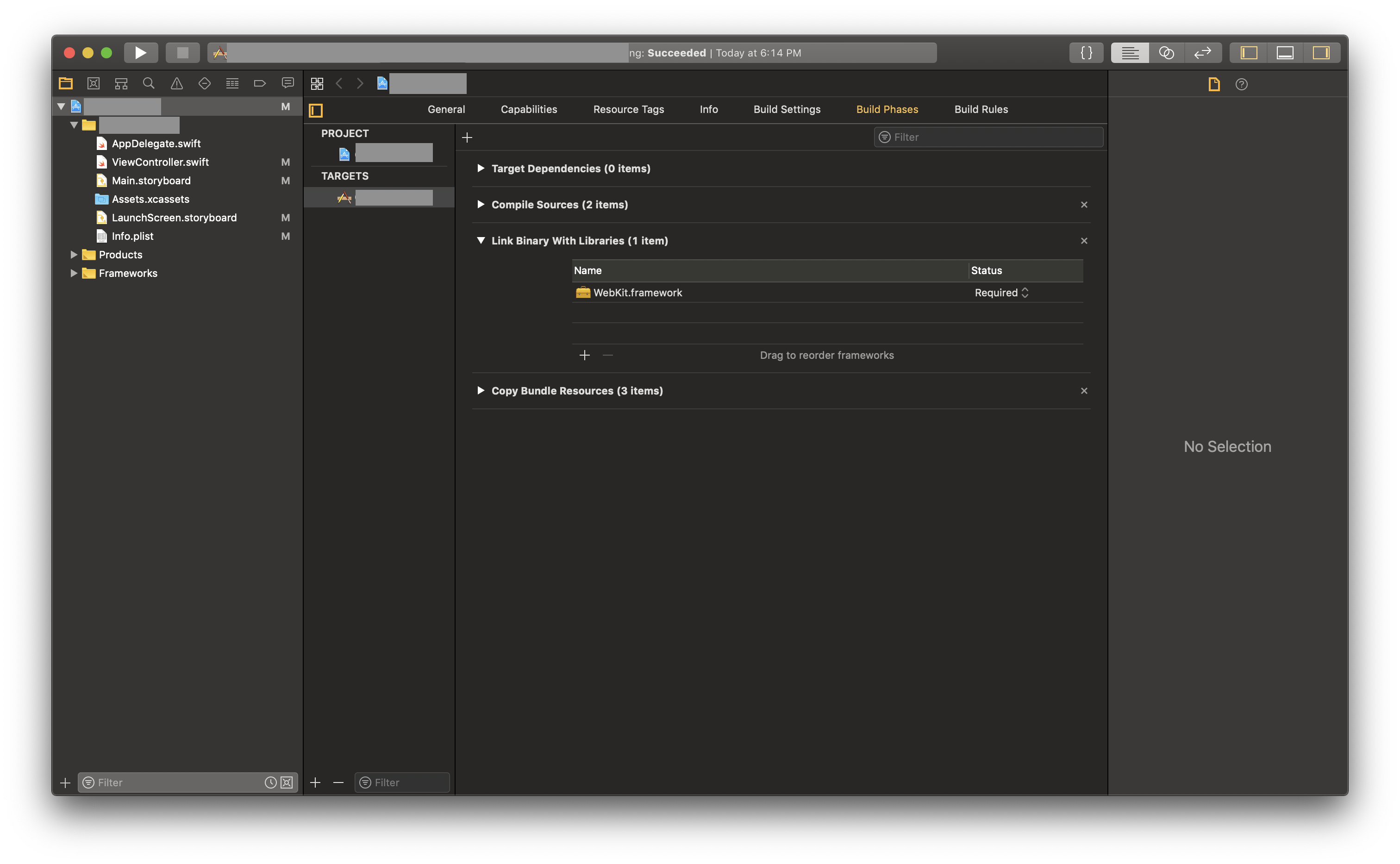Switch to the Build Settings tab
Viewport: 1400px width, 864px height.
click(x=787, y=109)
